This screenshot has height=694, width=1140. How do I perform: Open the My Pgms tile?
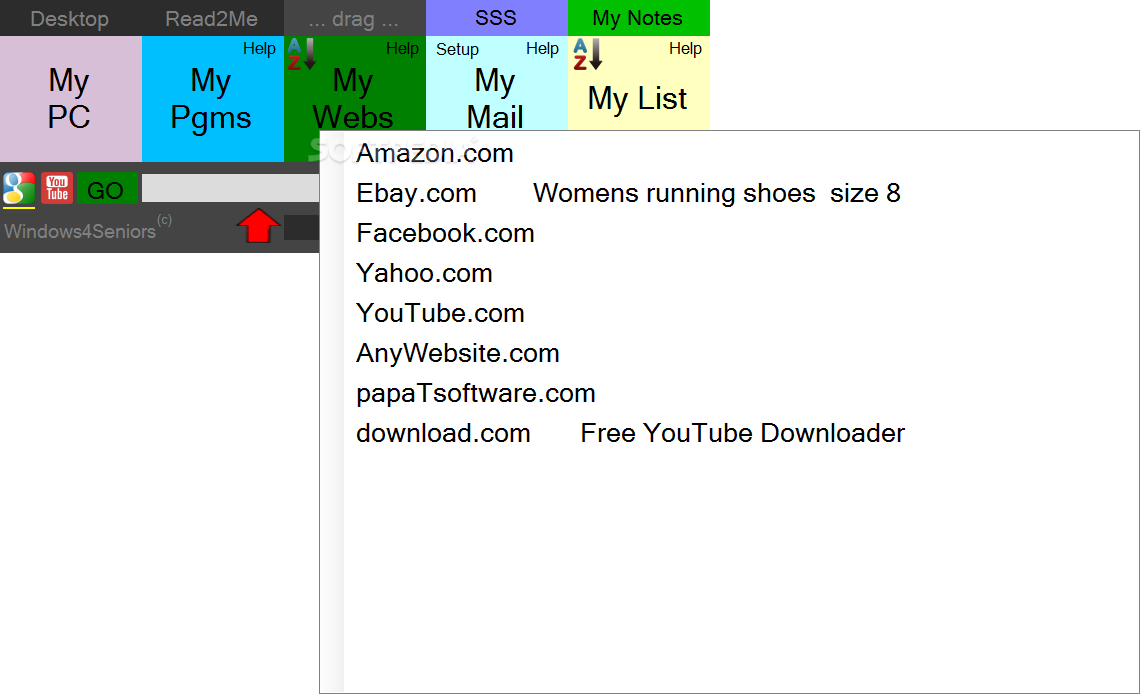click(x=212, y=99)
